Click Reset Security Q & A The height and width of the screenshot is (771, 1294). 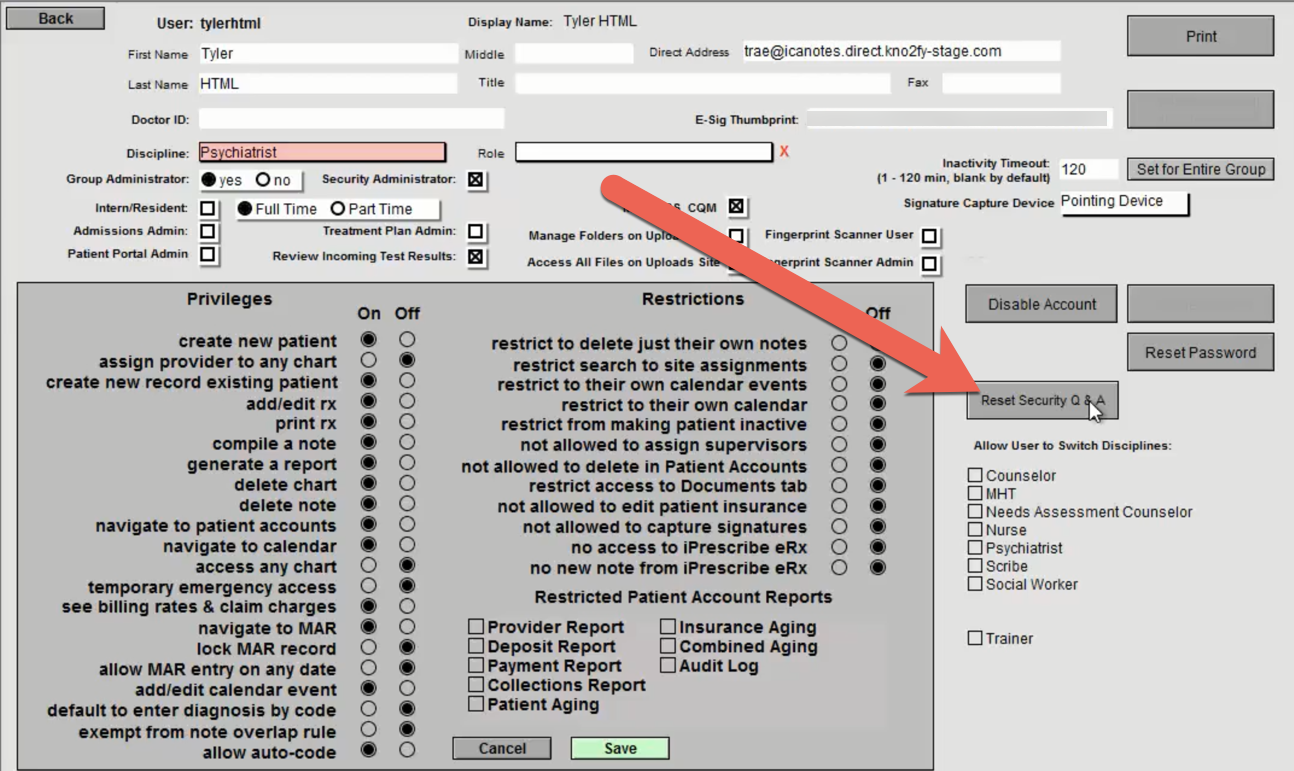click(1041, 400)
